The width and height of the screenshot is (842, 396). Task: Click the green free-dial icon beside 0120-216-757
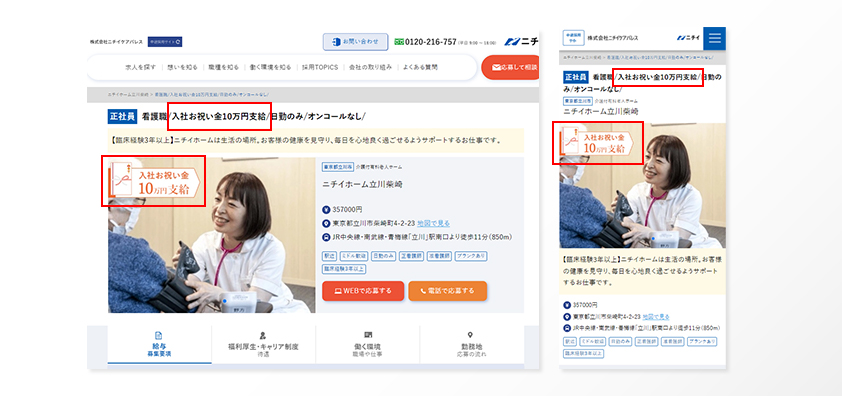(x=399, y=42)
